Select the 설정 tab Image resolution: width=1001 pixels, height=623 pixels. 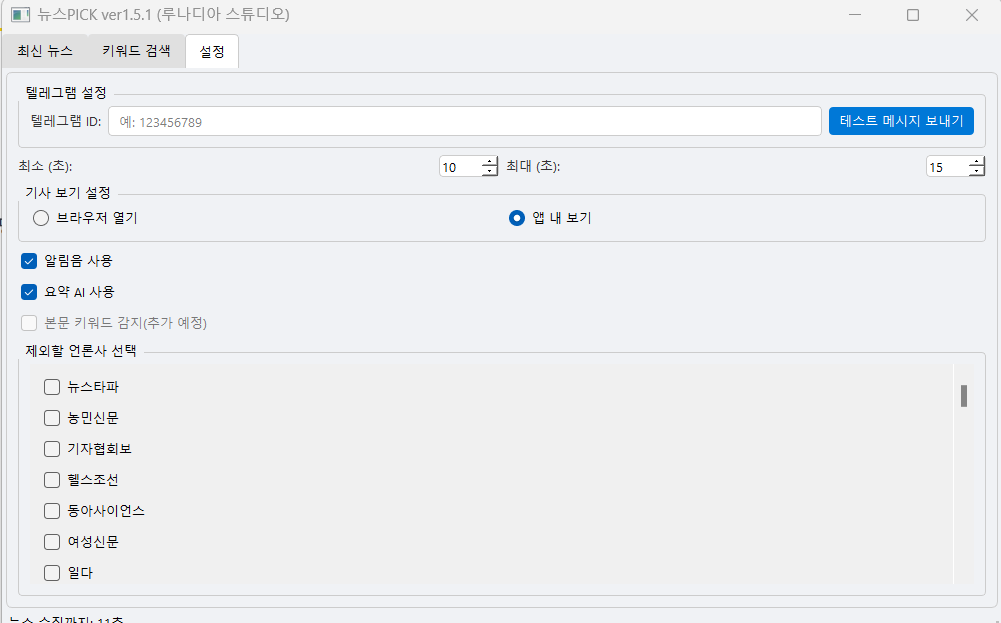coord(212,51)
